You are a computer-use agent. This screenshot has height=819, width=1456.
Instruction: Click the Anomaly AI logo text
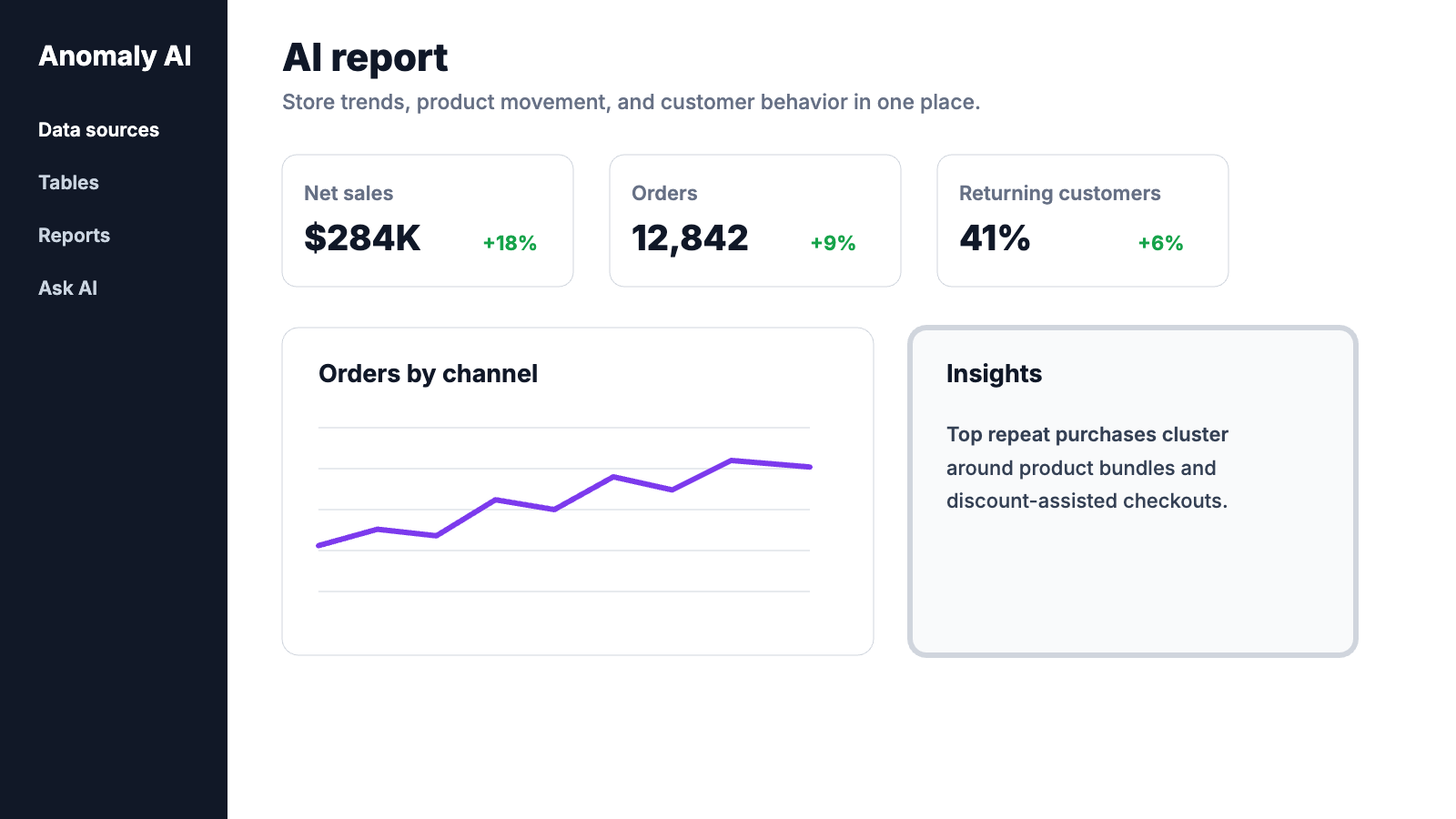[x=115, y=56]
